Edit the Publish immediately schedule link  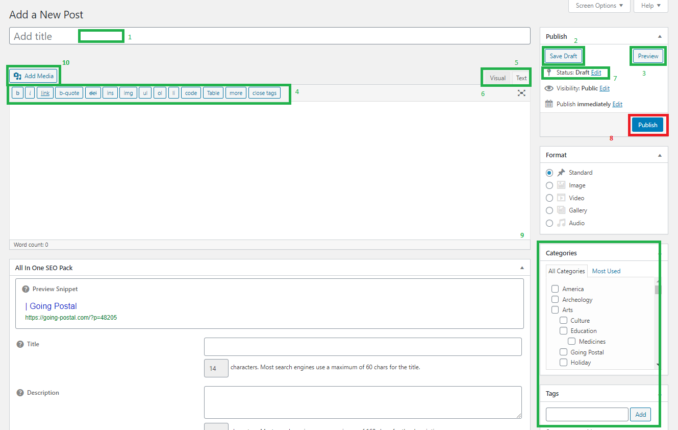coord(617,104)
